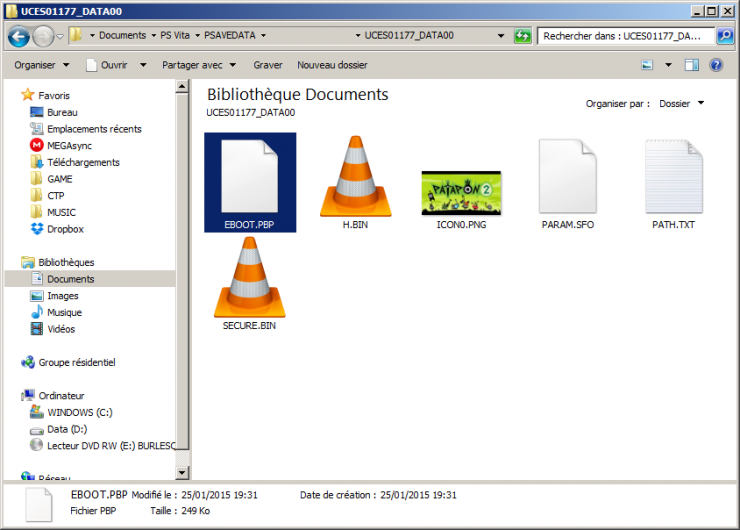This screenshot has width=740, height=530.
Task: Select H.BIN VLC cone file
Action: pyautogui.click(x=355, y=183)
